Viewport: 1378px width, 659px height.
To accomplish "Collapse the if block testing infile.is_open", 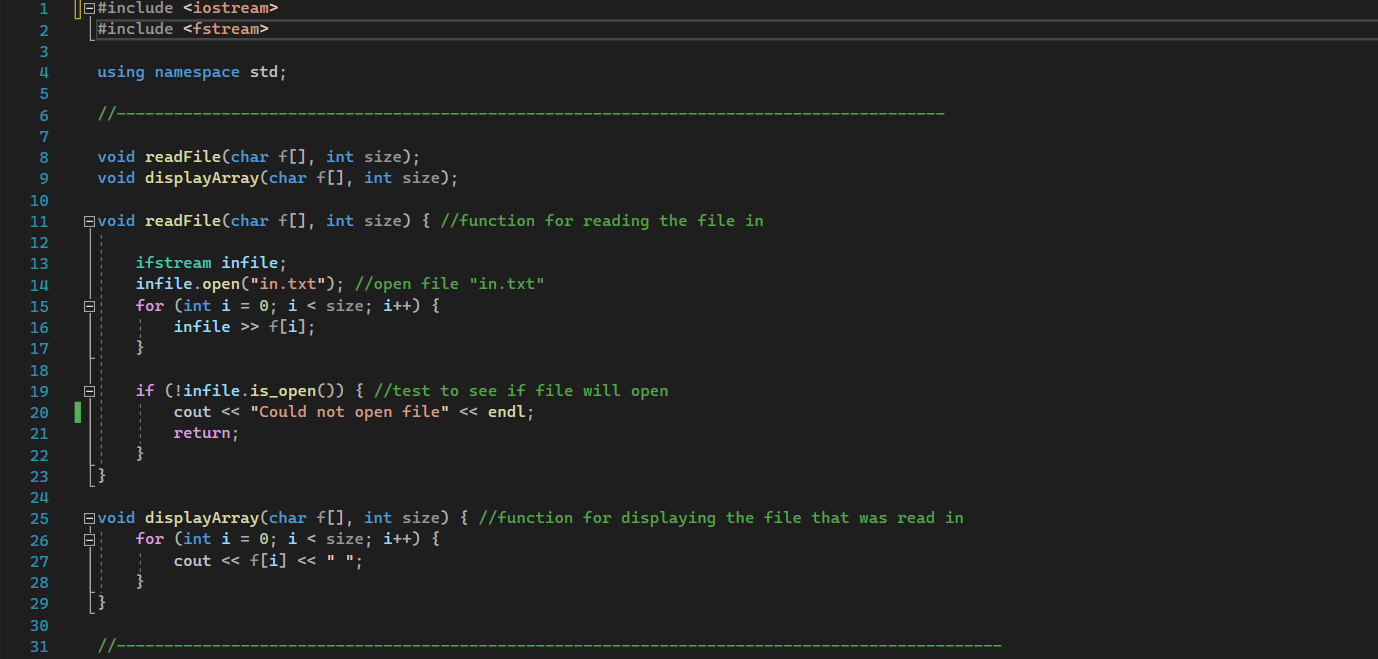I will (88, 390).
